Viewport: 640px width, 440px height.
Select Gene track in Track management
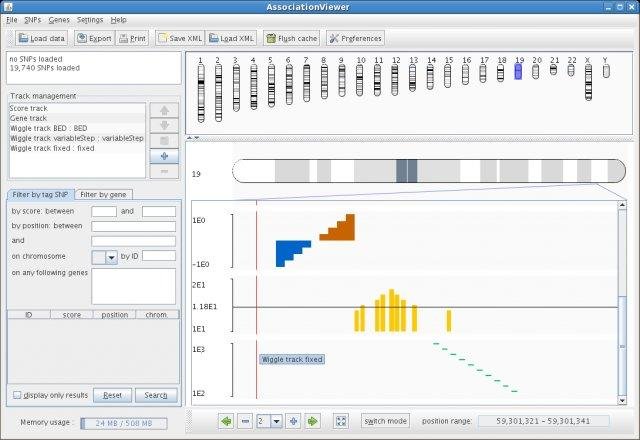[x=77, y=118]
